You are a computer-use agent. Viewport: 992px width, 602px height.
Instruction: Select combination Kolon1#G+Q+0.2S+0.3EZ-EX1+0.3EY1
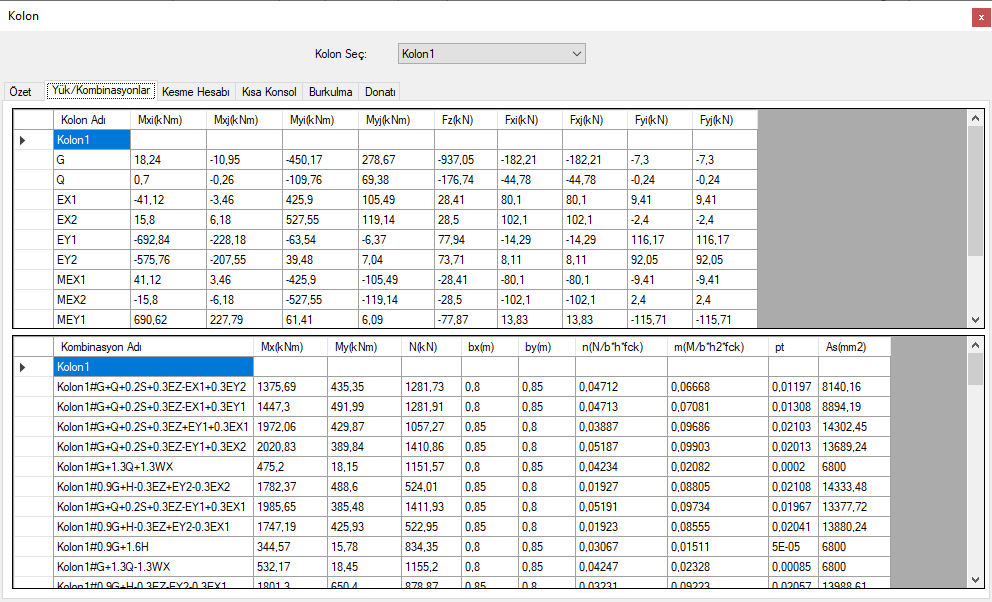coord(153,407)
